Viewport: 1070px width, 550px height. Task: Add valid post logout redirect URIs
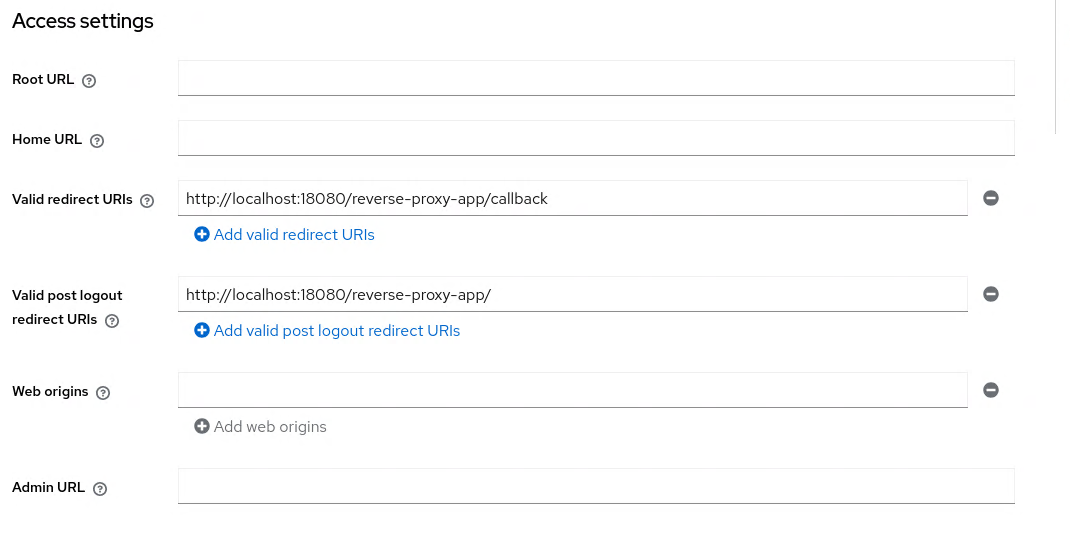(327, 331)
